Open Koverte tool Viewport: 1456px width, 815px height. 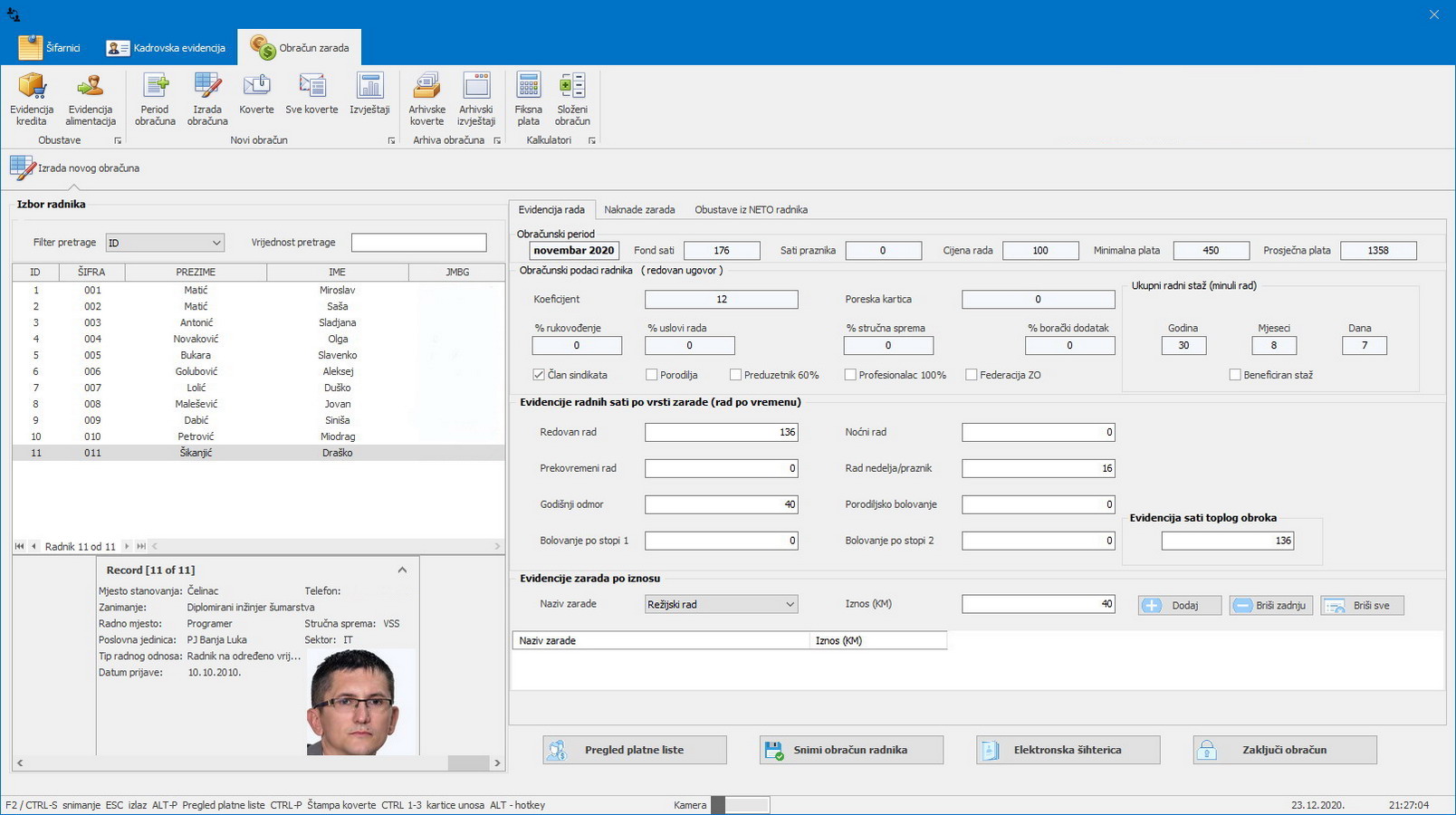click(256, 93)
